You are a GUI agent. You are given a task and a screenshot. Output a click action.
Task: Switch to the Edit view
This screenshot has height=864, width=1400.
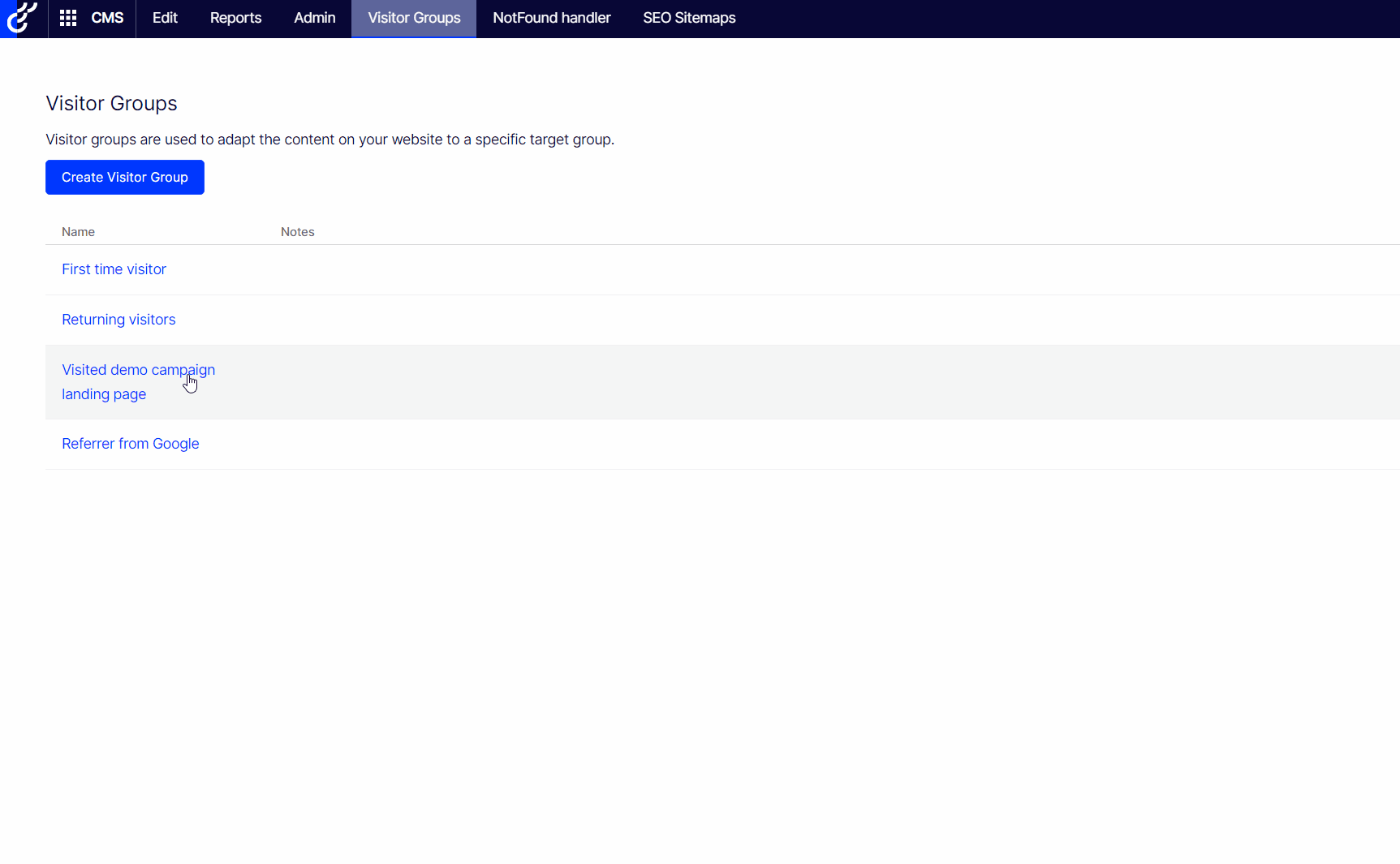(x=164, y=18)
